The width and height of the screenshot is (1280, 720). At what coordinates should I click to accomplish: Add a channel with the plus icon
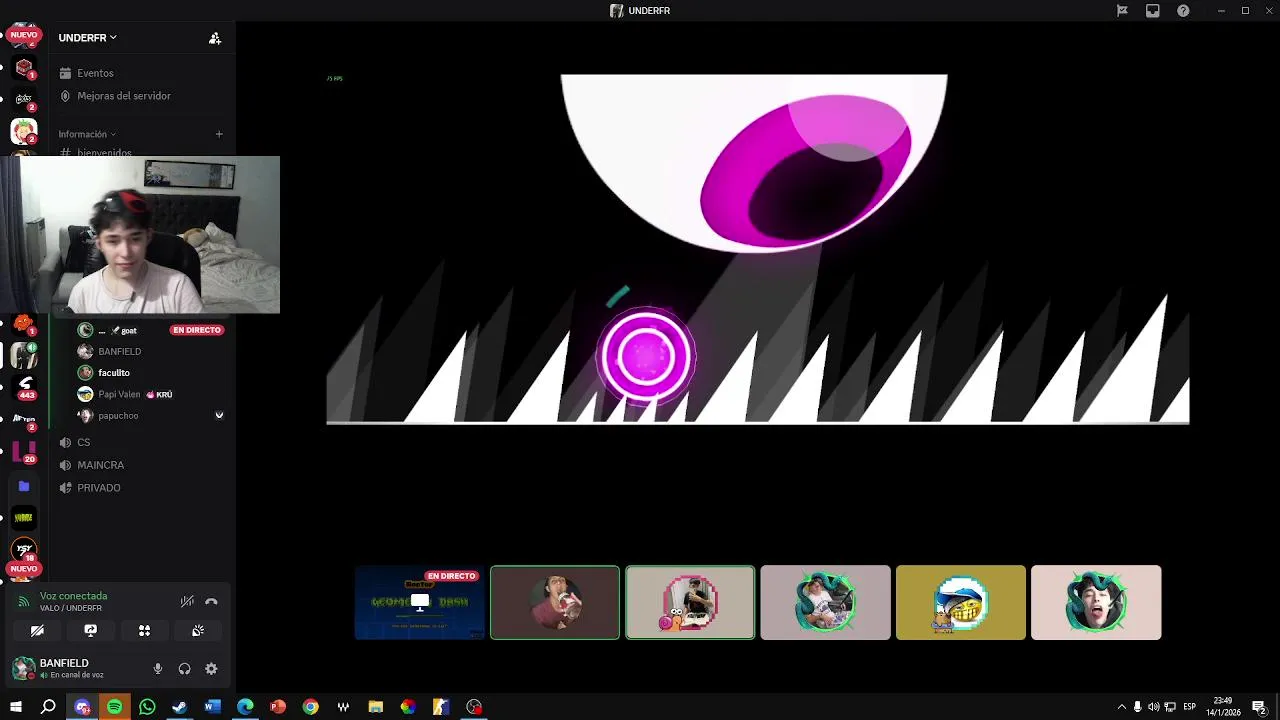pos(219,134)
